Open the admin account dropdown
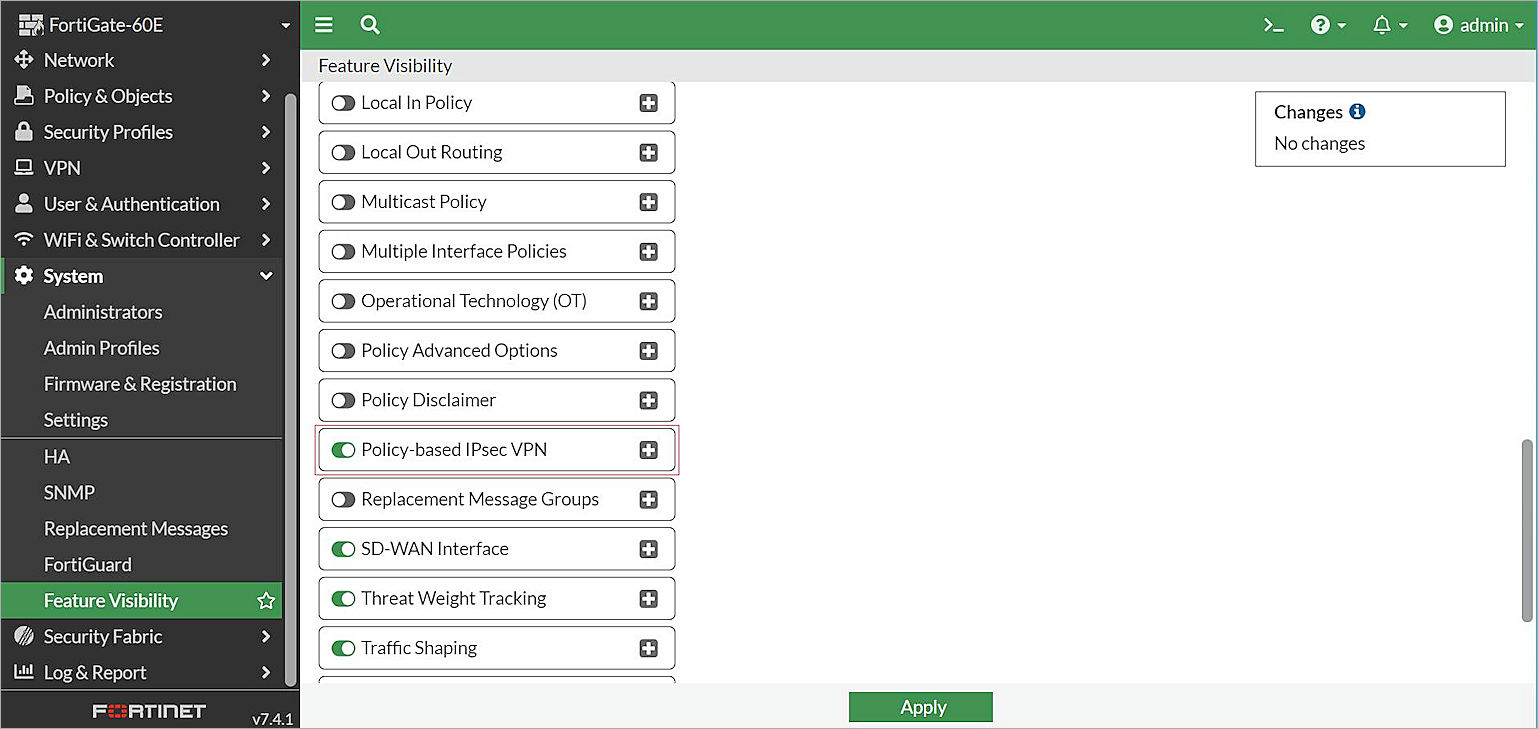 pyautogui.click(x=1477, y=24)
